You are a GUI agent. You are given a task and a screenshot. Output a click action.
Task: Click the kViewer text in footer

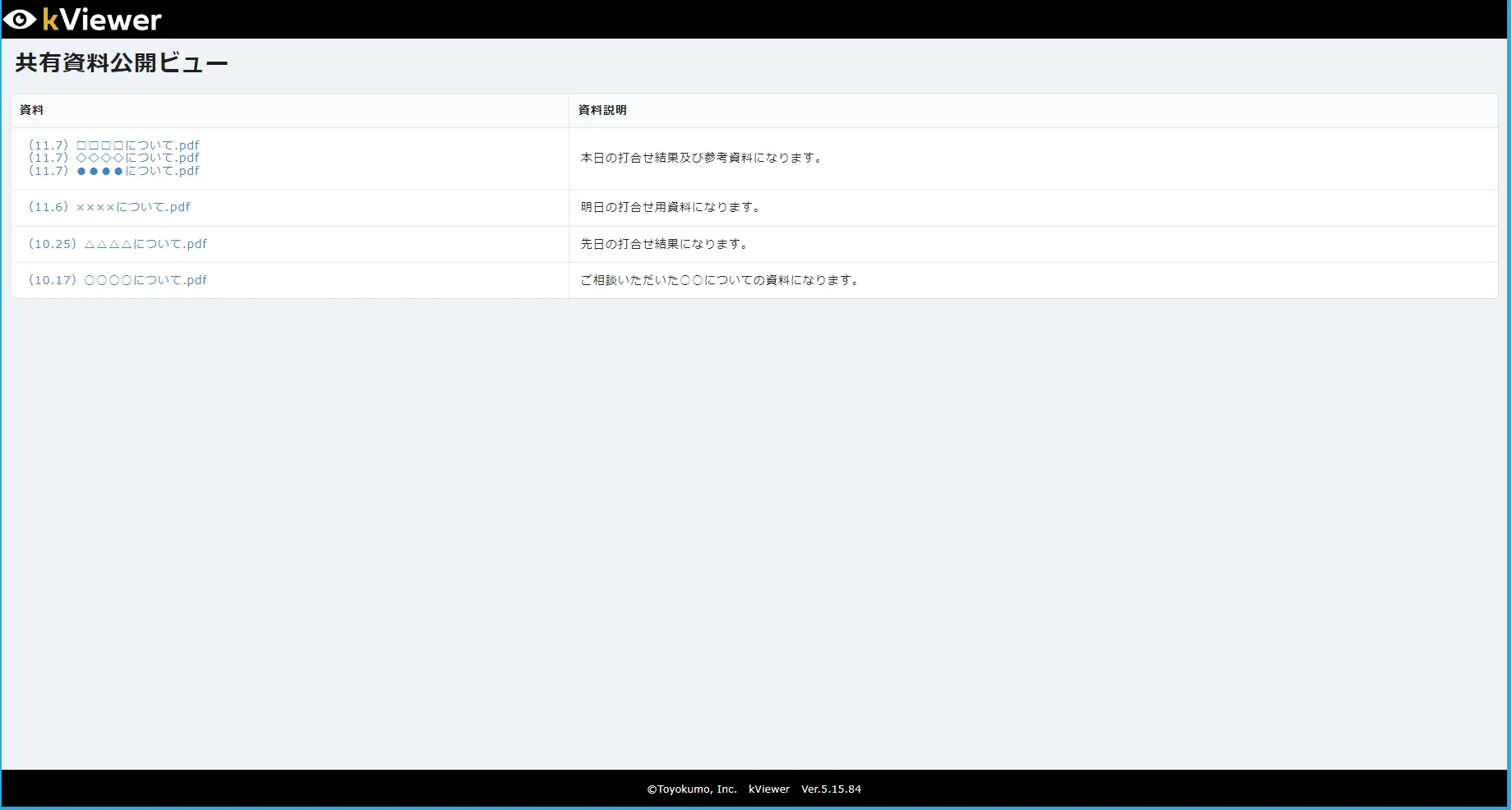tap(768, 789)
